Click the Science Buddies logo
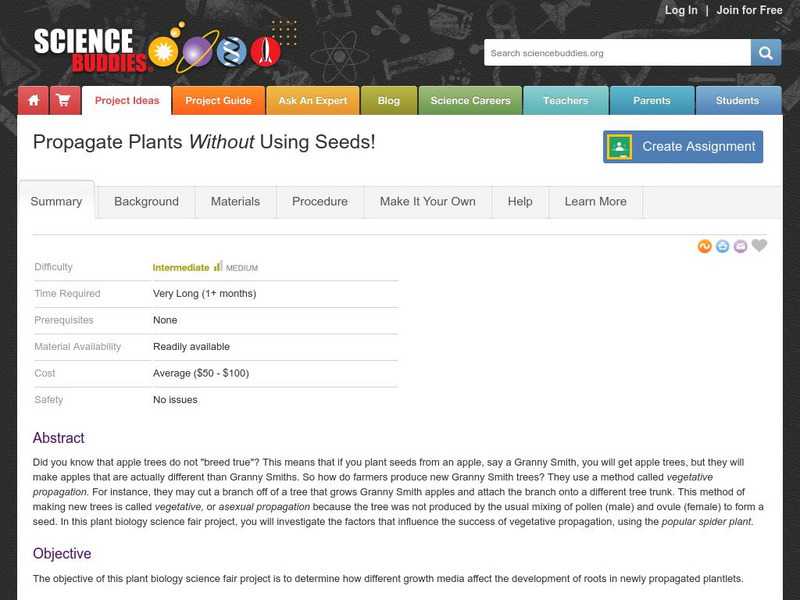Screen dimensions: 800x600 pos(157,49)
